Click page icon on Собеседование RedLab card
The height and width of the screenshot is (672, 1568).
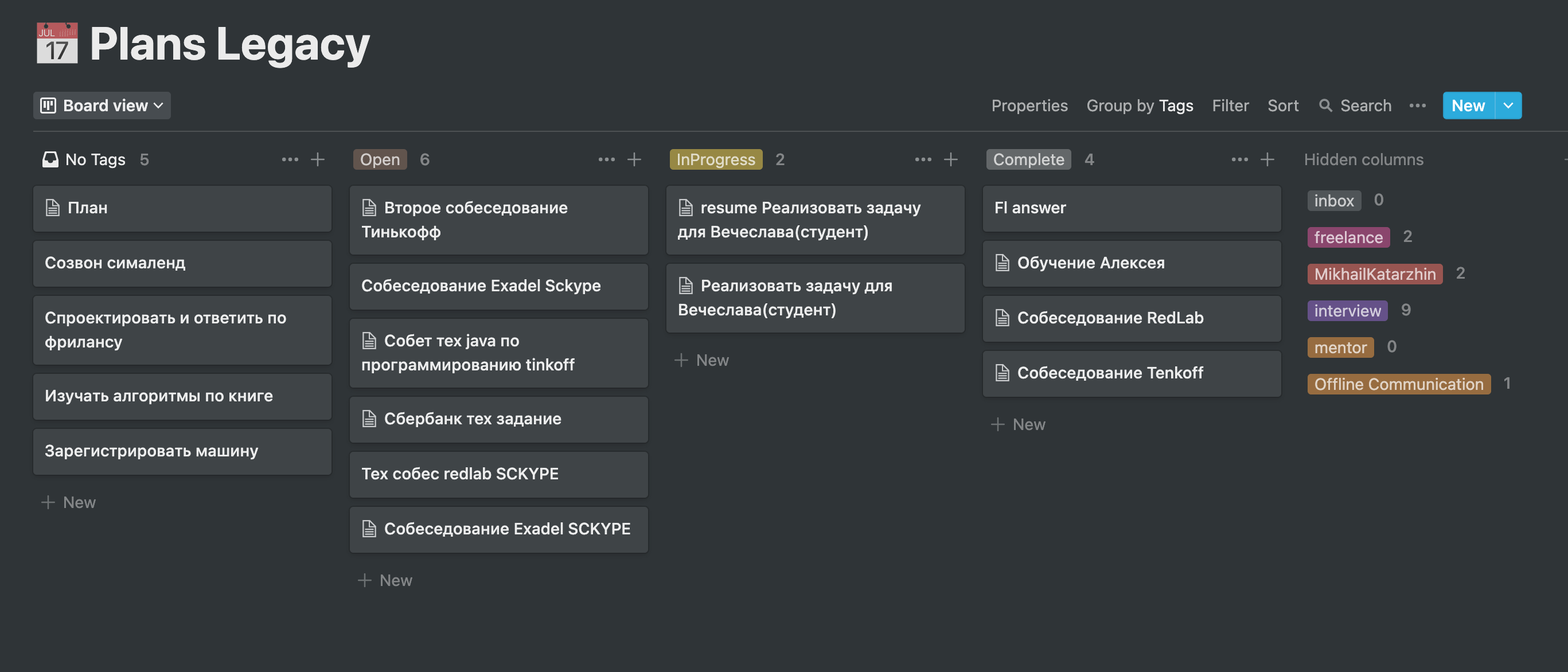click(x=1003, y=318)
